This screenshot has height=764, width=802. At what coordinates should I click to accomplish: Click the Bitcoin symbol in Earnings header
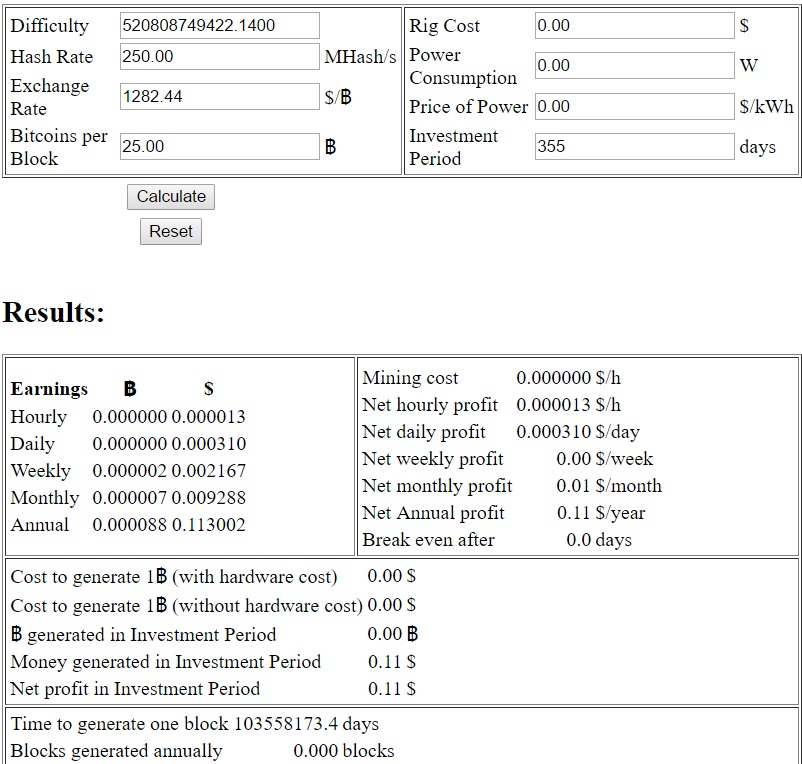130,389
